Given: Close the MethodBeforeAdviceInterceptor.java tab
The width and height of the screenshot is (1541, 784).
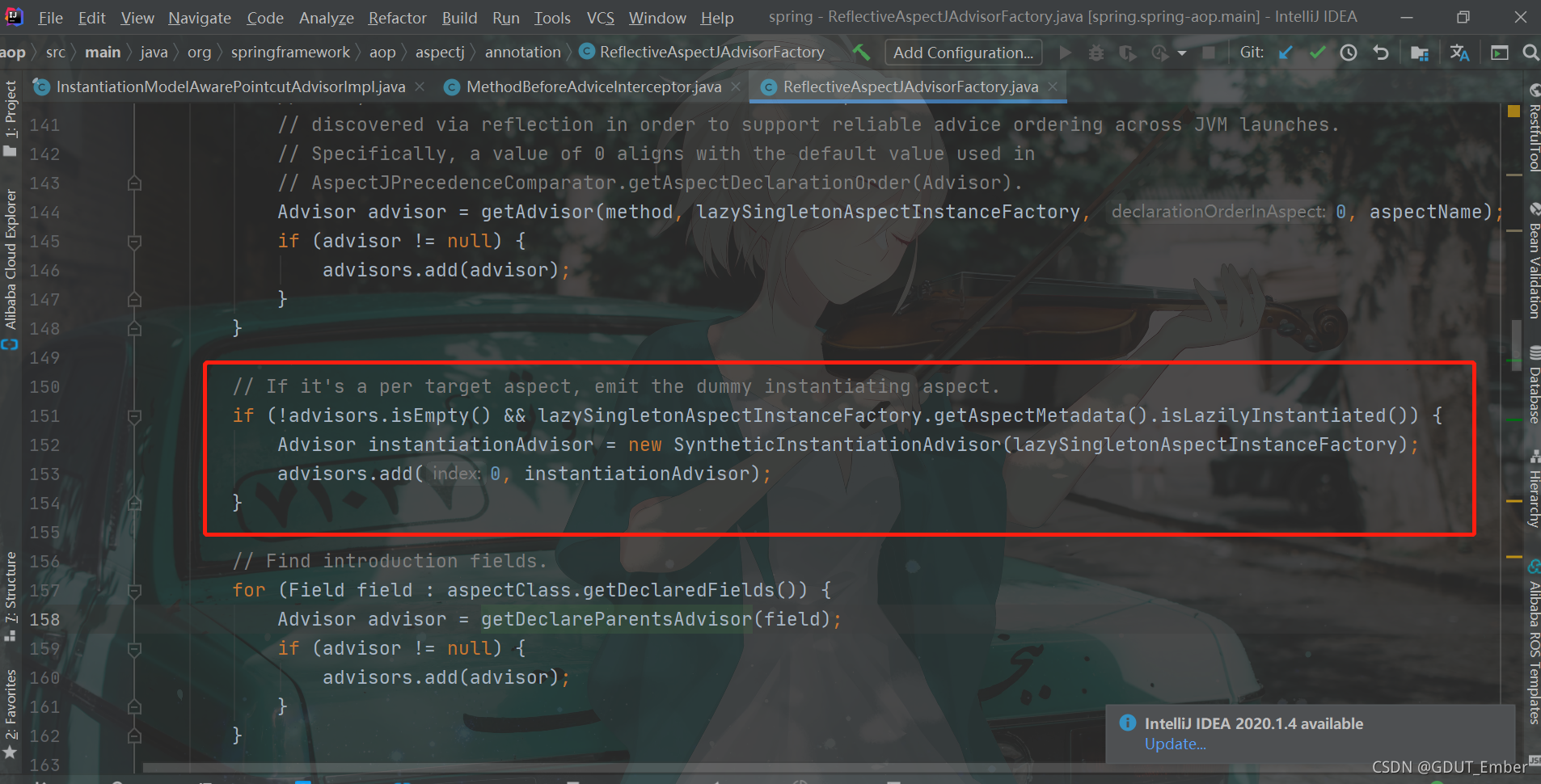Looking at the screenshot, I should 735,86.
